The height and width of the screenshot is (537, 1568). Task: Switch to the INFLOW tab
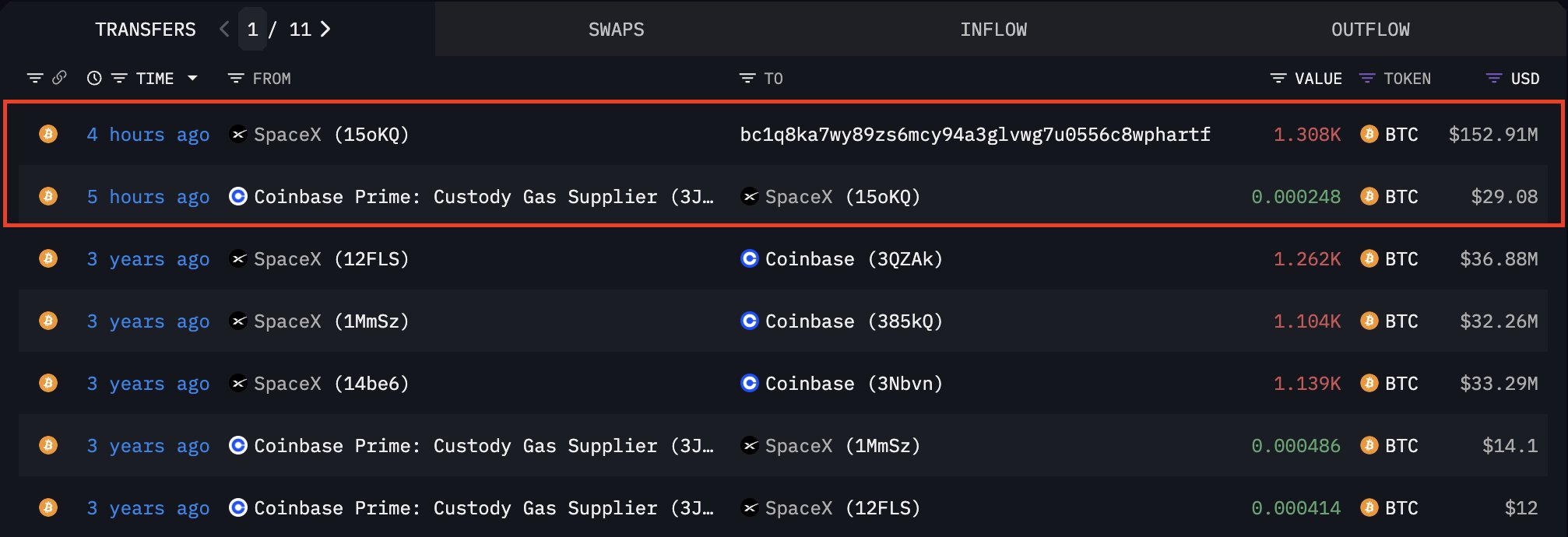click(x=994, y=29)
